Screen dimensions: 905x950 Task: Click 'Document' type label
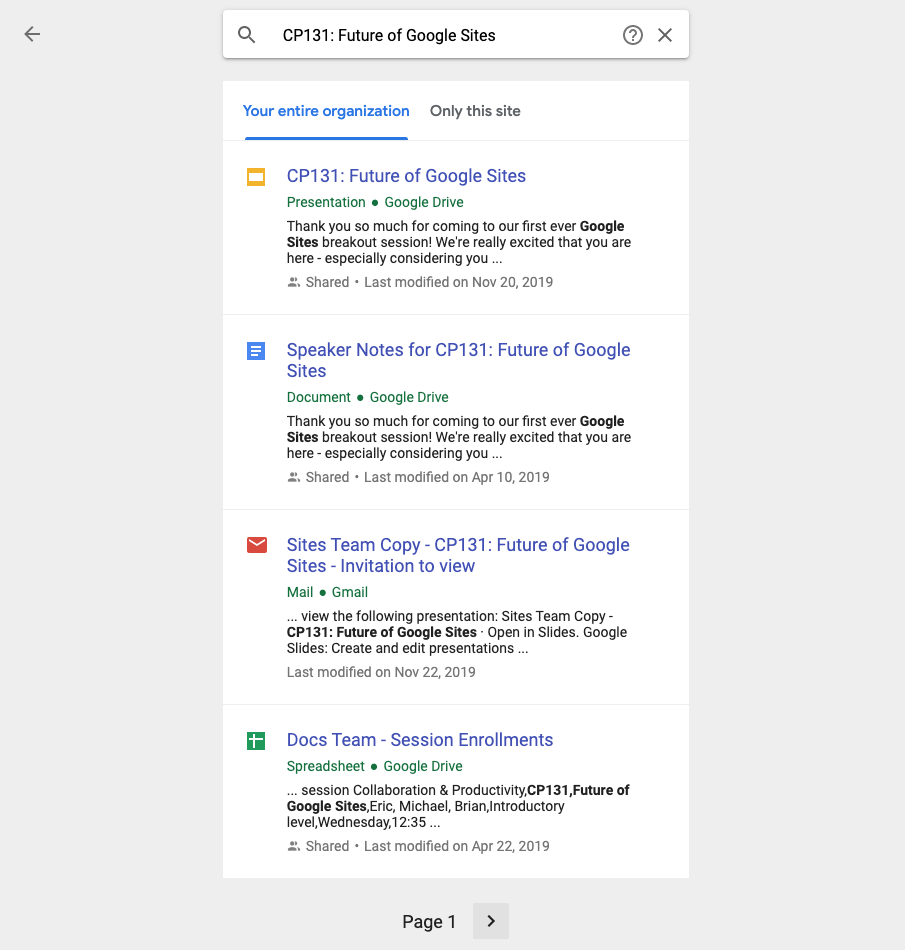tap(319, 397)
